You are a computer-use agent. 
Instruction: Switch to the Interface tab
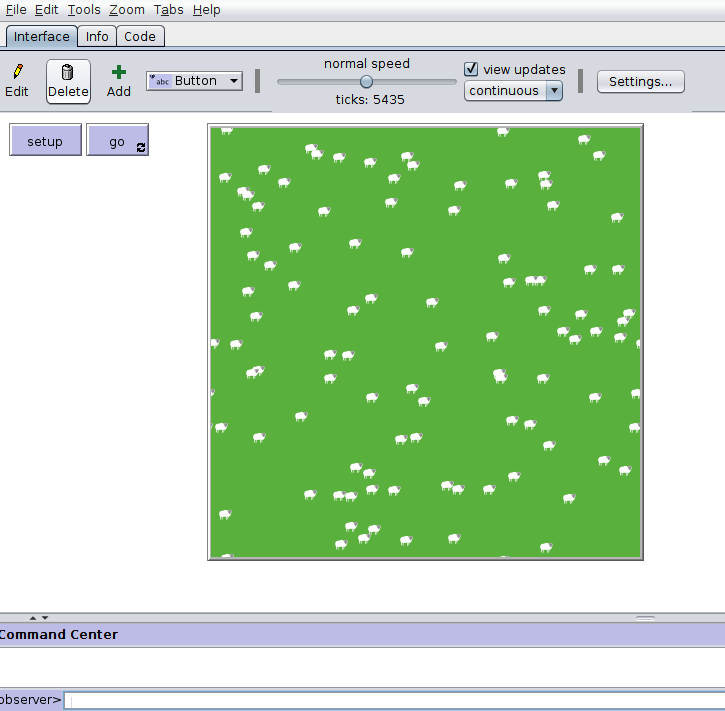tap(42, 37)
